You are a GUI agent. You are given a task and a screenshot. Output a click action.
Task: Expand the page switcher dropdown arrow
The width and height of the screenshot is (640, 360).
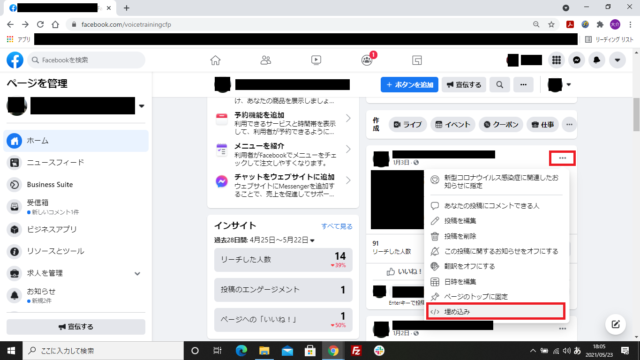tap(142, 106)
